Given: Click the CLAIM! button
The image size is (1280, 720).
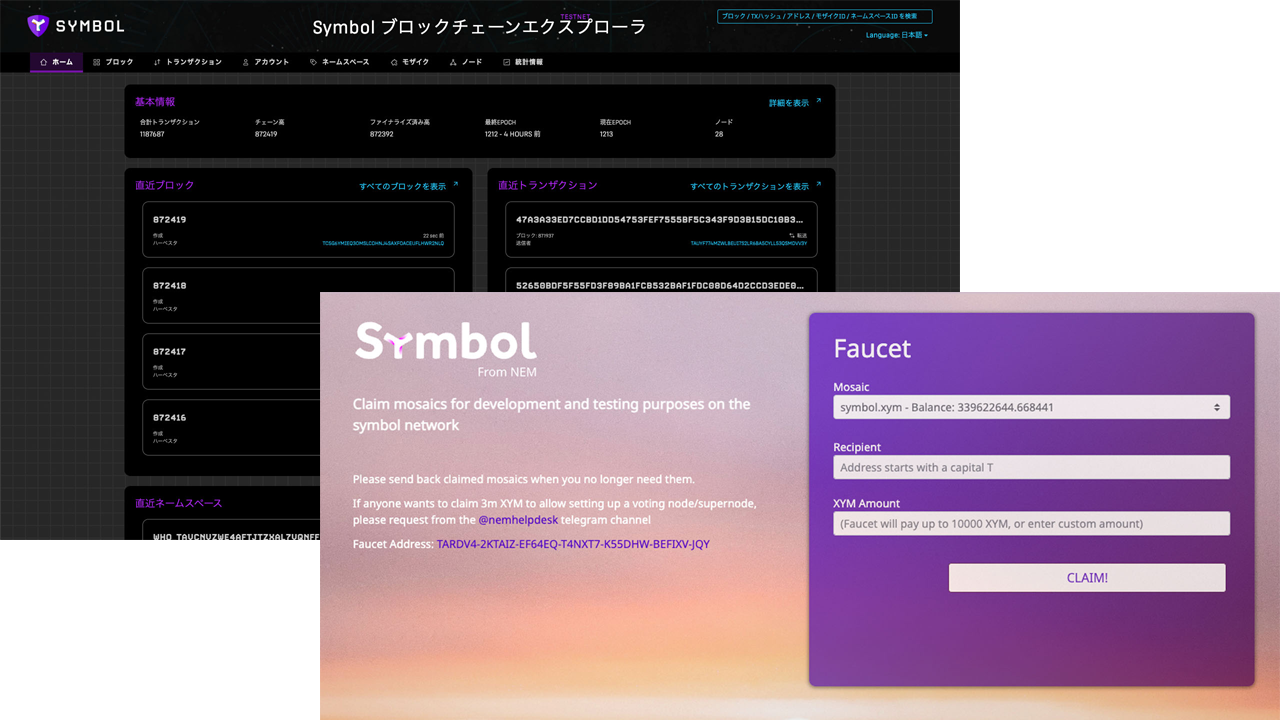Looking at the screenshot, I should tap(1087, 578).
